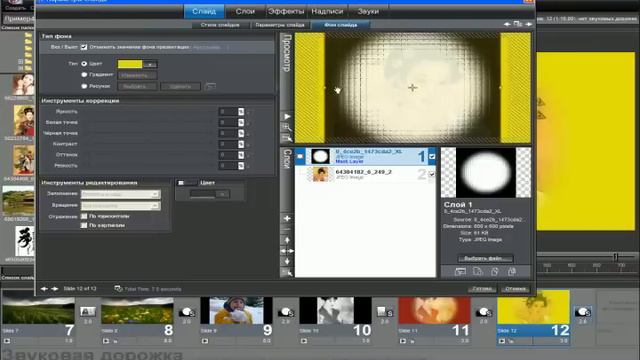
Task: Switch to the Слои tab
Action: tap(245, 11)
